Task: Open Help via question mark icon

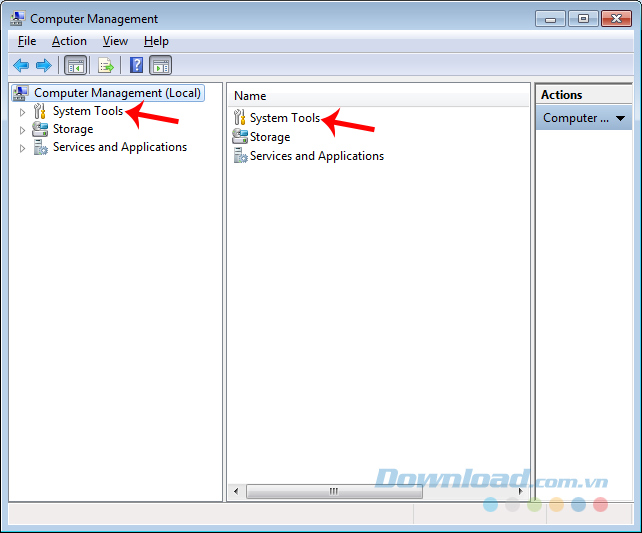Action: pos(136,65)
